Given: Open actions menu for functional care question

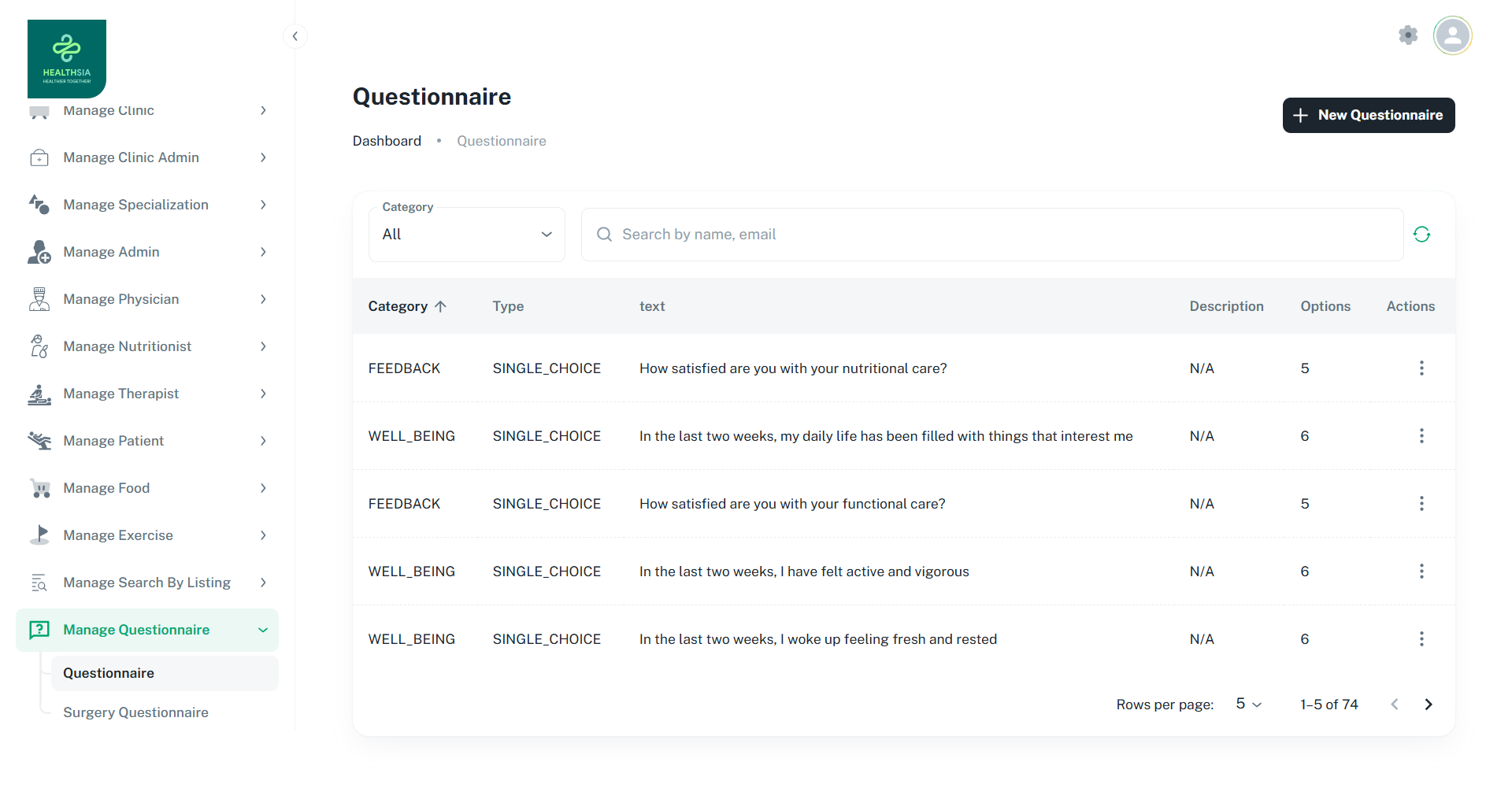Looking at the screenshot, I should 1421,504.
